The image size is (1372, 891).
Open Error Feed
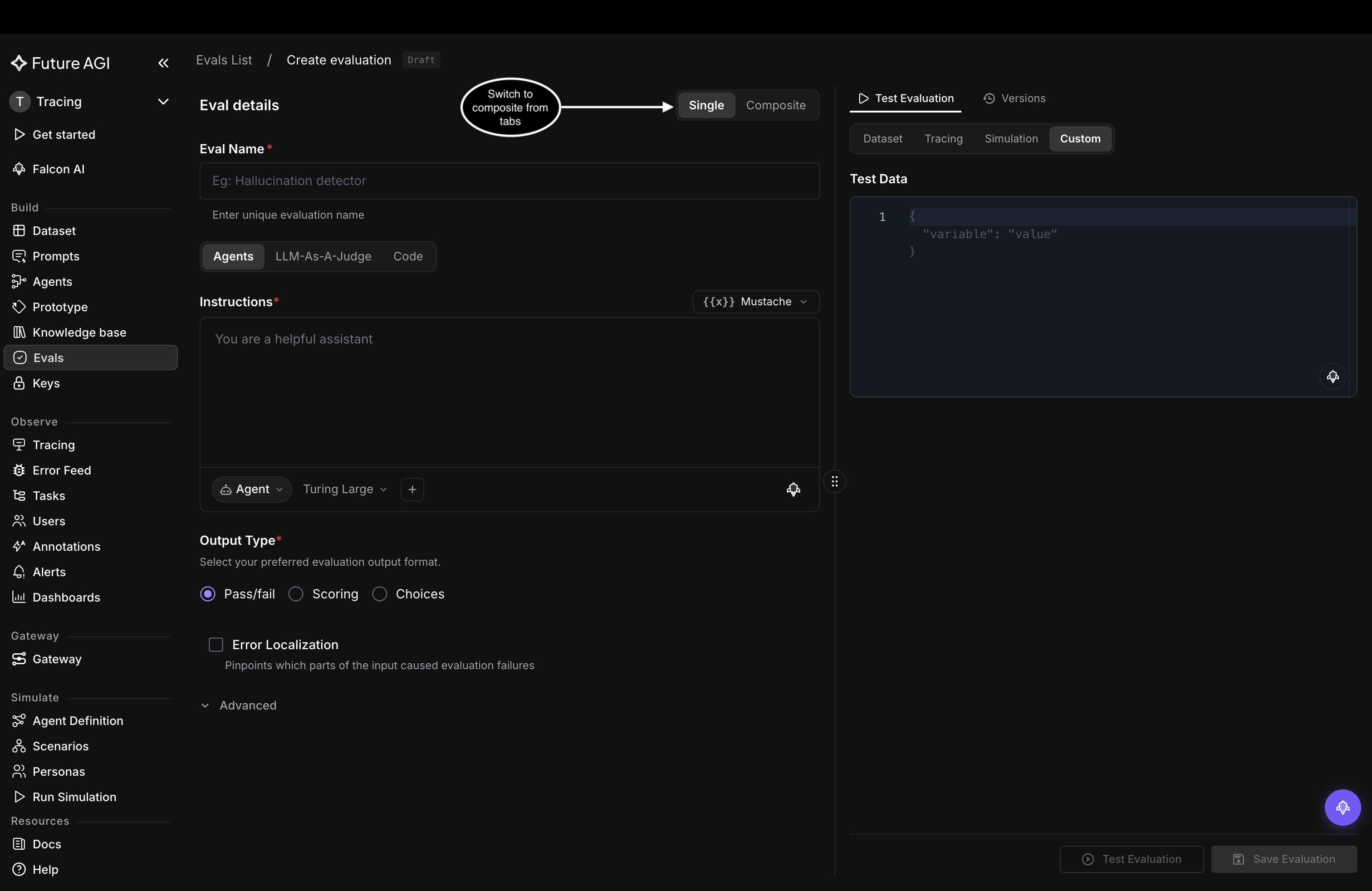point(62,470)
